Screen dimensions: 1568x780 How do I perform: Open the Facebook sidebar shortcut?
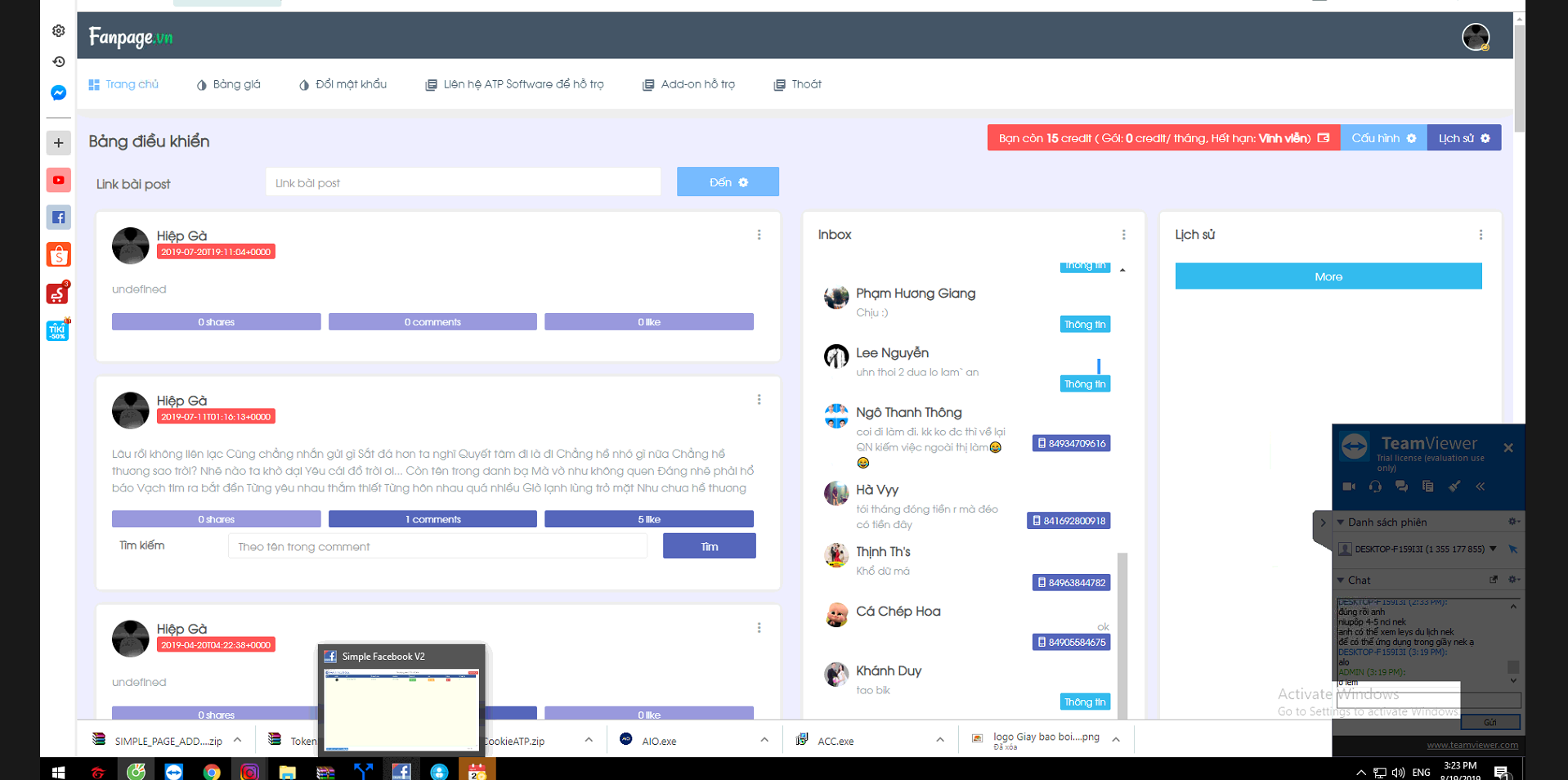[x=59, y=217]
